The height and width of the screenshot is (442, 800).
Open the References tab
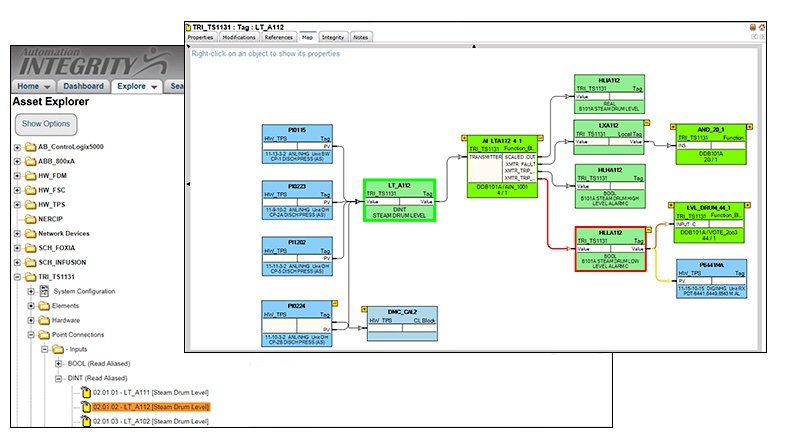tap(279, 37)
